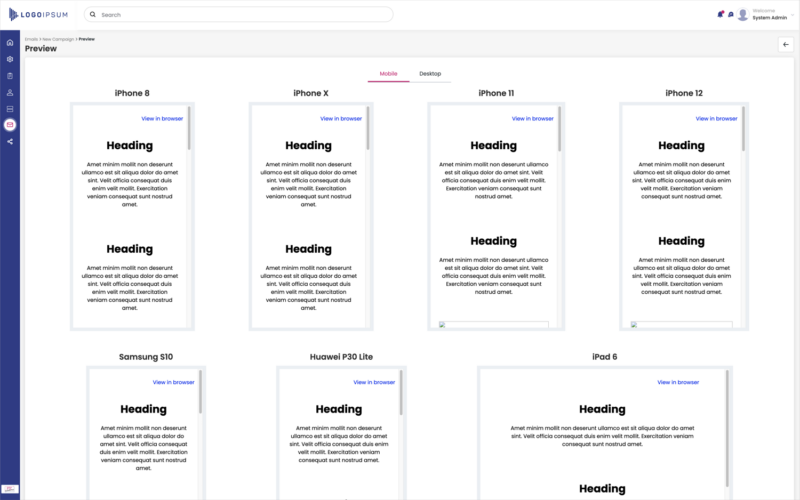800x500 pixels.
Task: Click the Emails breadcrumb link
Action: click(x=31, y=39)
